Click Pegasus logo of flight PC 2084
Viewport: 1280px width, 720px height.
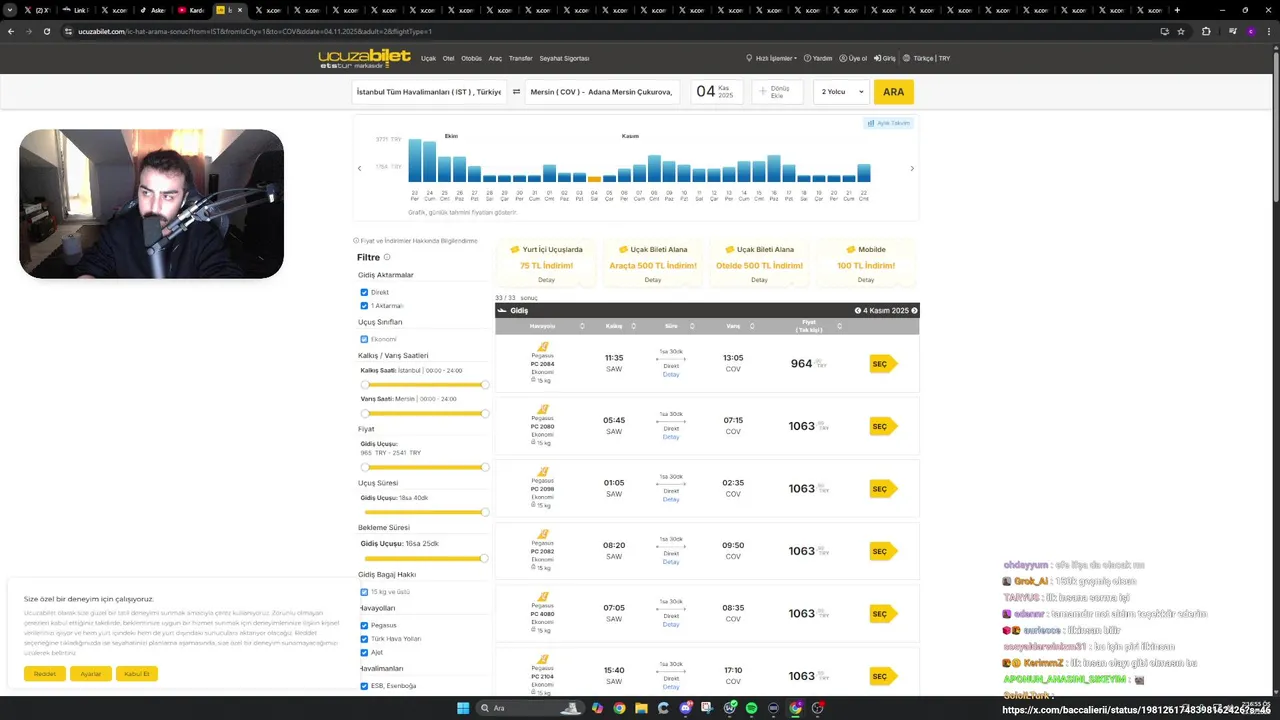coord(543,346)
